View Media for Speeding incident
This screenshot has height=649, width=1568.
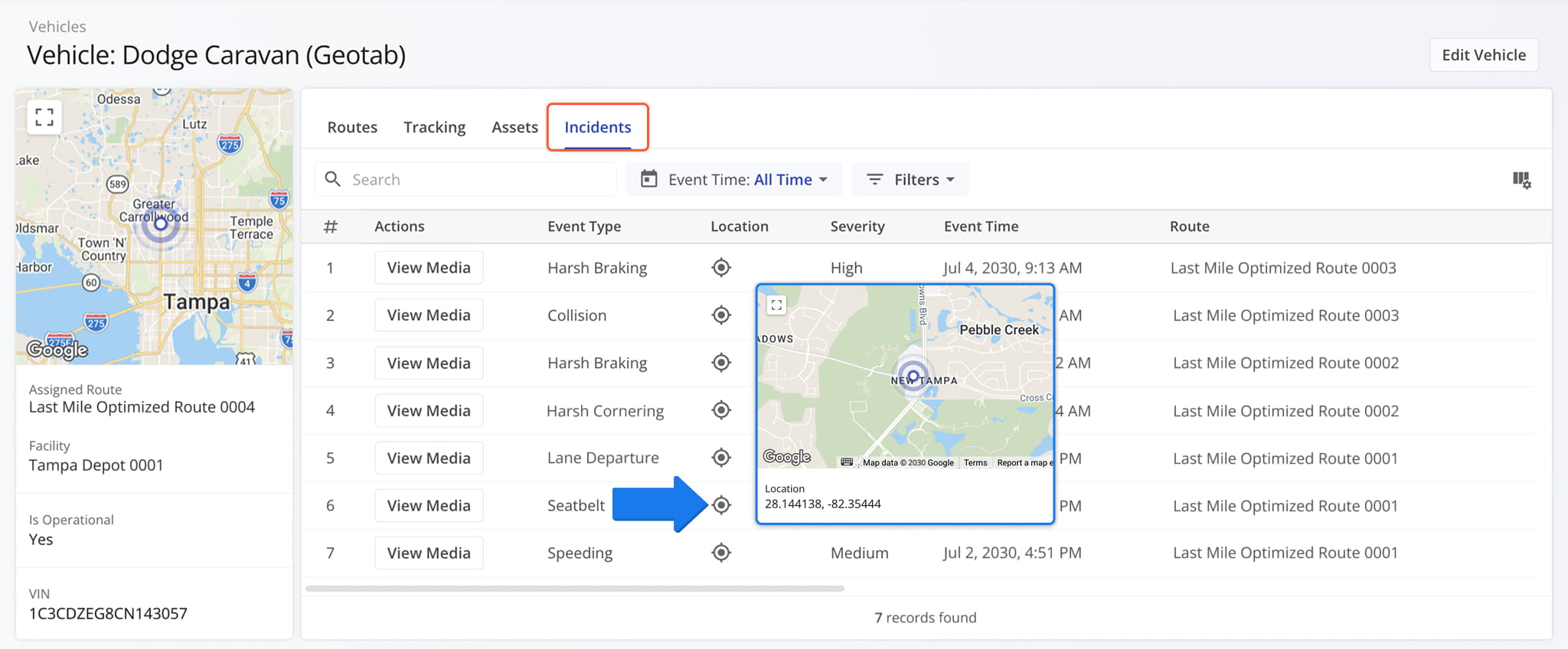coord(429,553)
